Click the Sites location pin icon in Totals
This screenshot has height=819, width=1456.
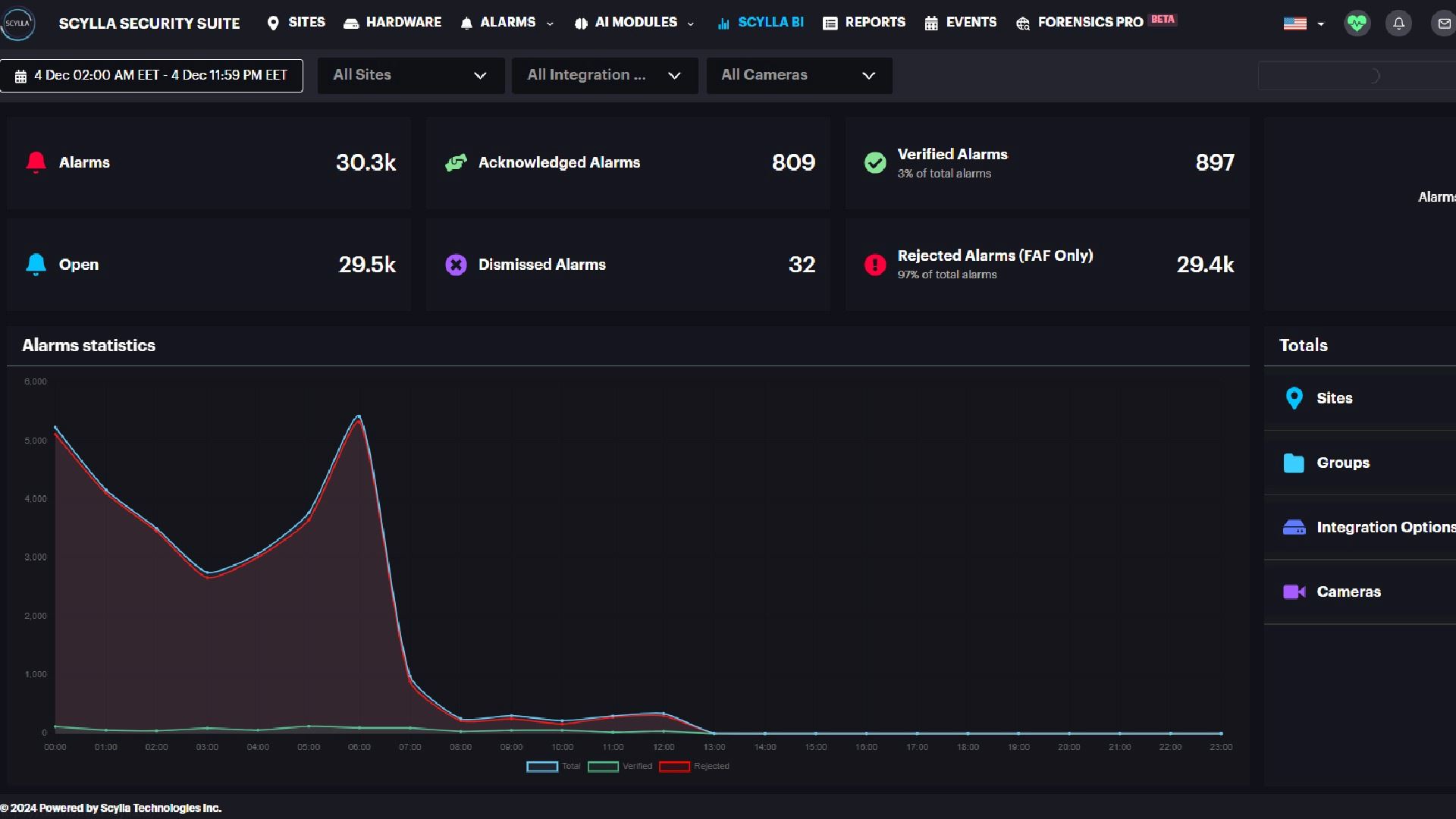click(1294, 398)
